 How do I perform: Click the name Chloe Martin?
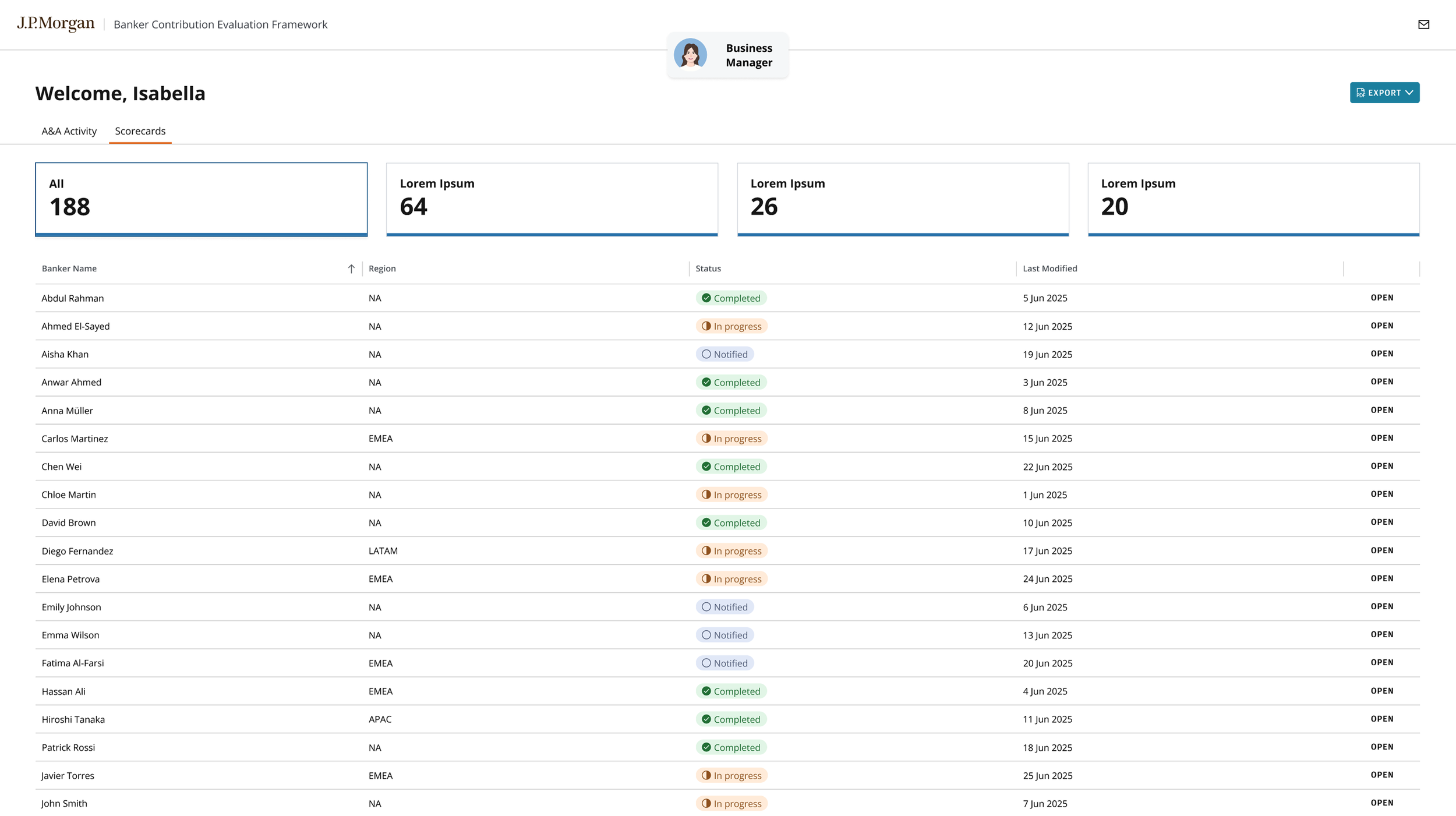pos(69,494)
